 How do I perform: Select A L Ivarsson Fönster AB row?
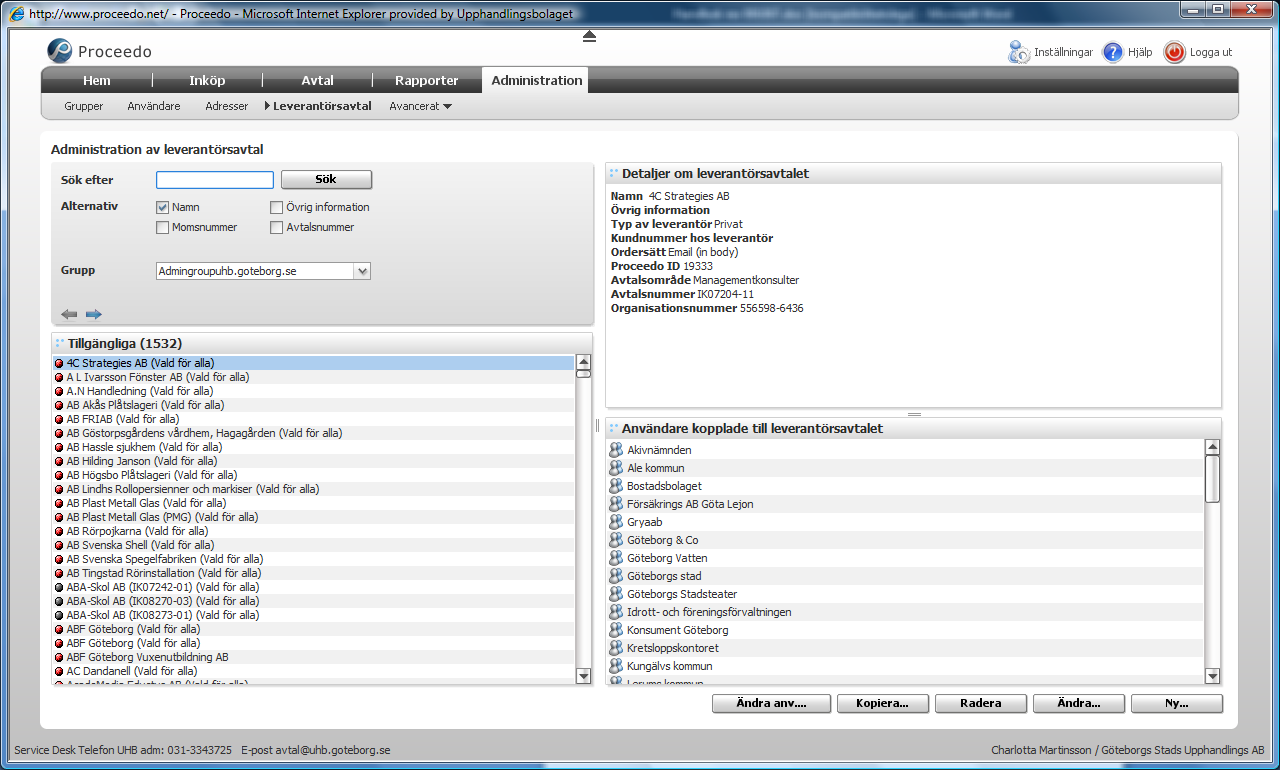(314, 377)
